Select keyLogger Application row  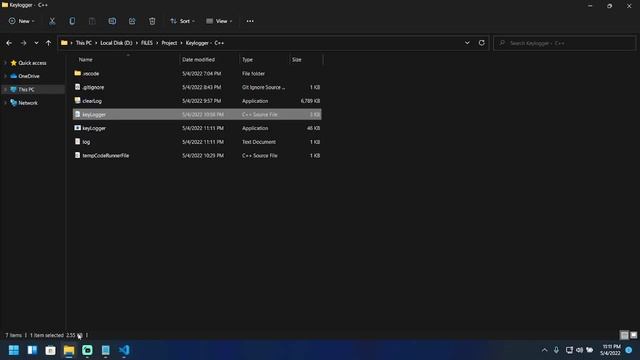point(197,128)
